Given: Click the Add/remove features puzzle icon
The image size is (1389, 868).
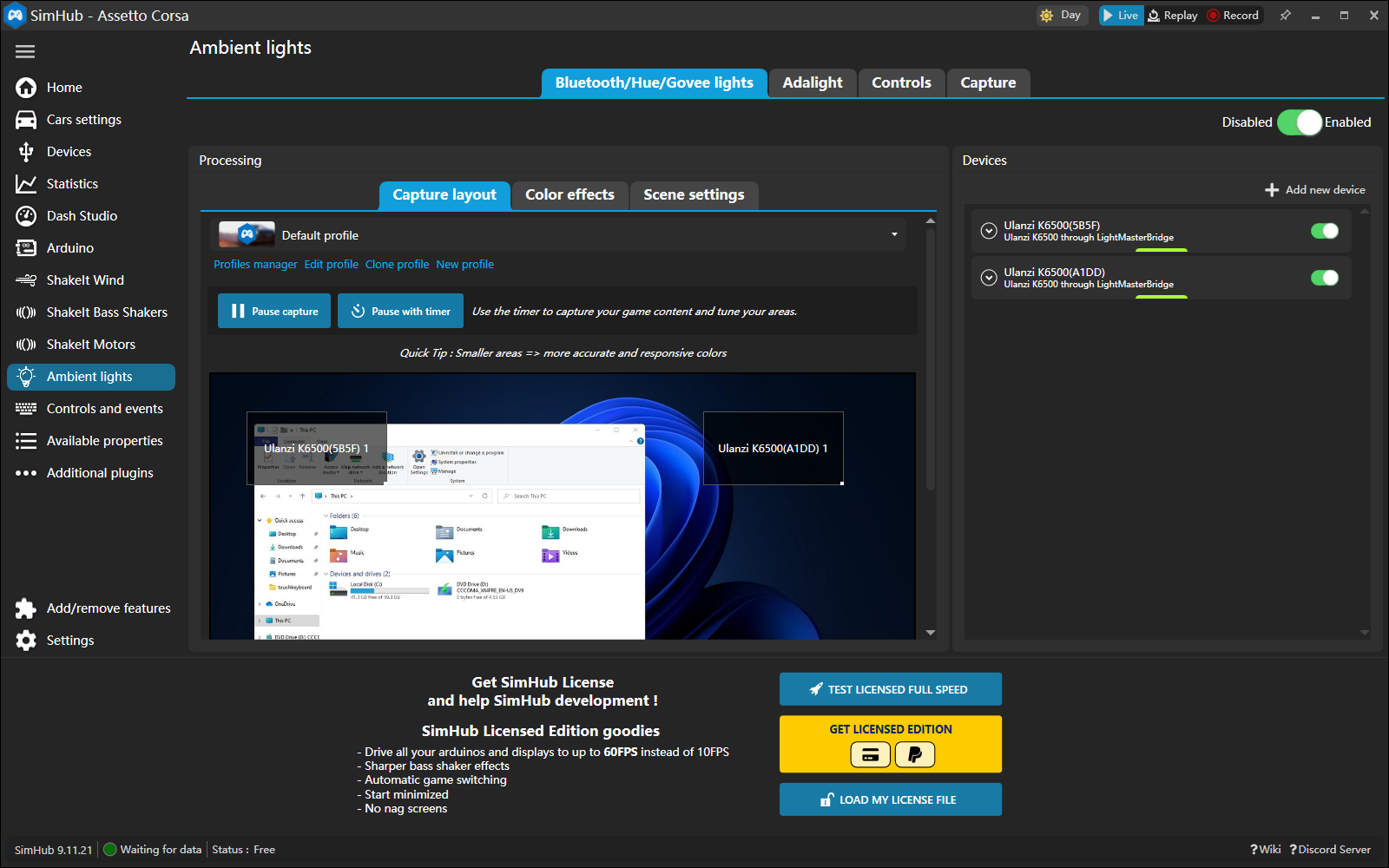Looking at the screenshot, I should point(26,608).
